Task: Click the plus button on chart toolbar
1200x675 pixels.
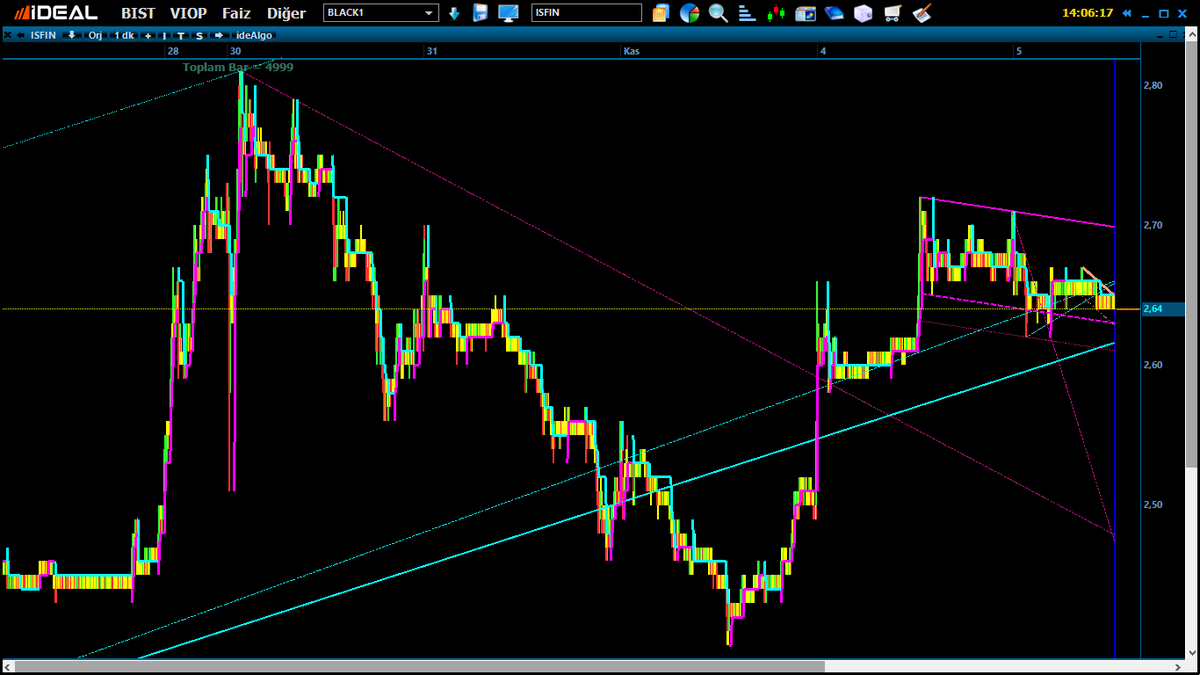Action: (x=148, y=35)
